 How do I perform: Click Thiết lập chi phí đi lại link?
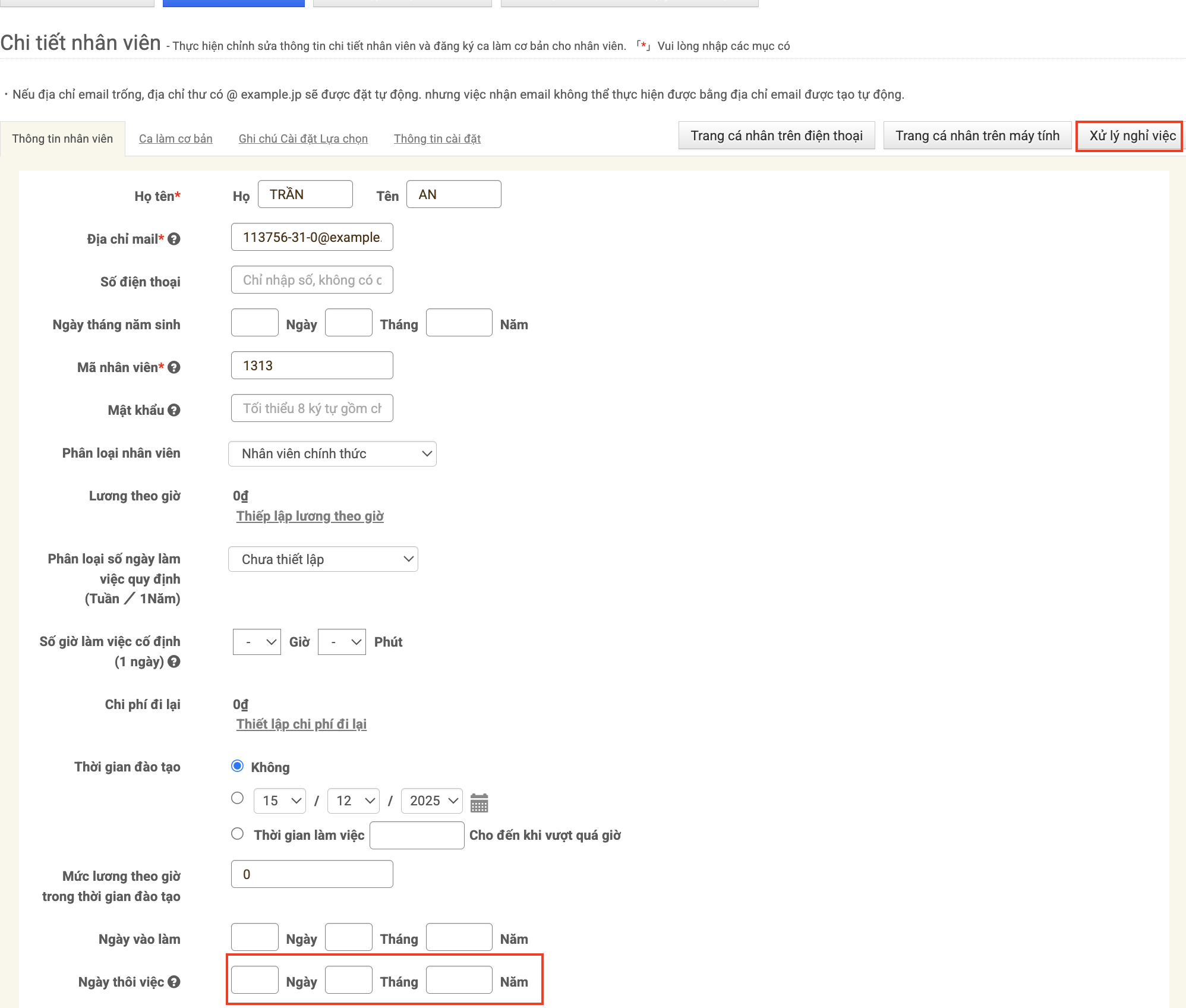pos(301,724)
